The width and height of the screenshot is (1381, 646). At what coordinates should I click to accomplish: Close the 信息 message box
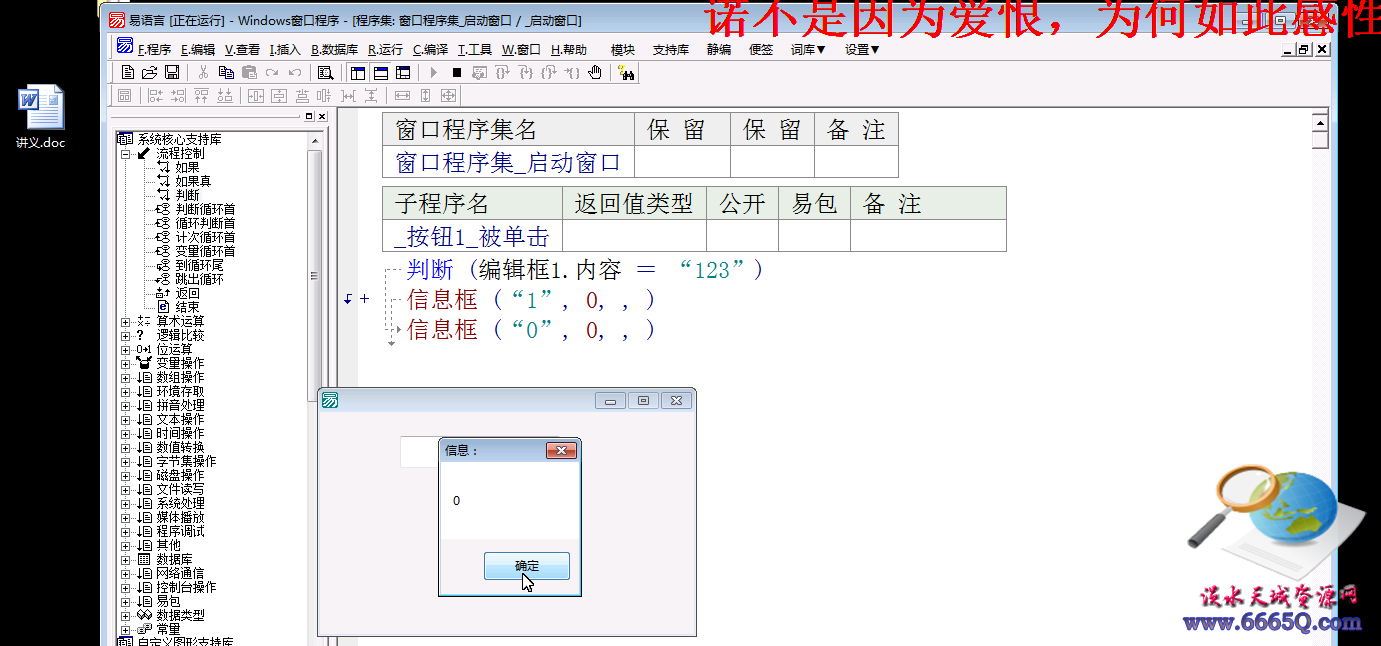click(561, 451)
